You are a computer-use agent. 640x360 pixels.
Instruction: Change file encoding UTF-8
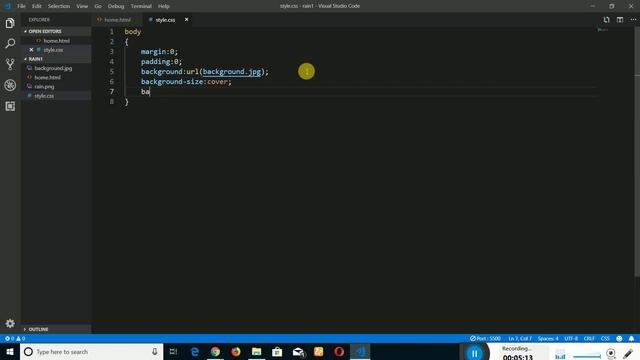(571, 338)
